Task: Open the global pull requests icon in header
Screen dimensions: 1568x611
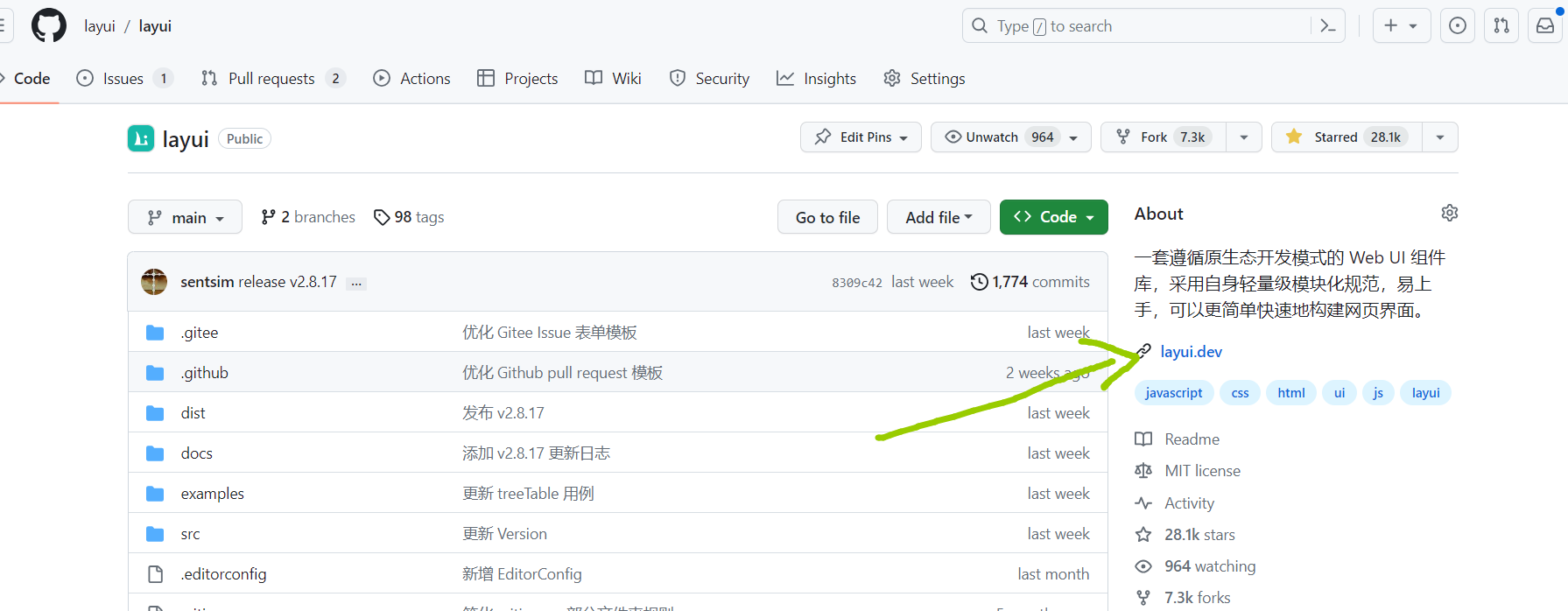Action: coord(1501,26)
